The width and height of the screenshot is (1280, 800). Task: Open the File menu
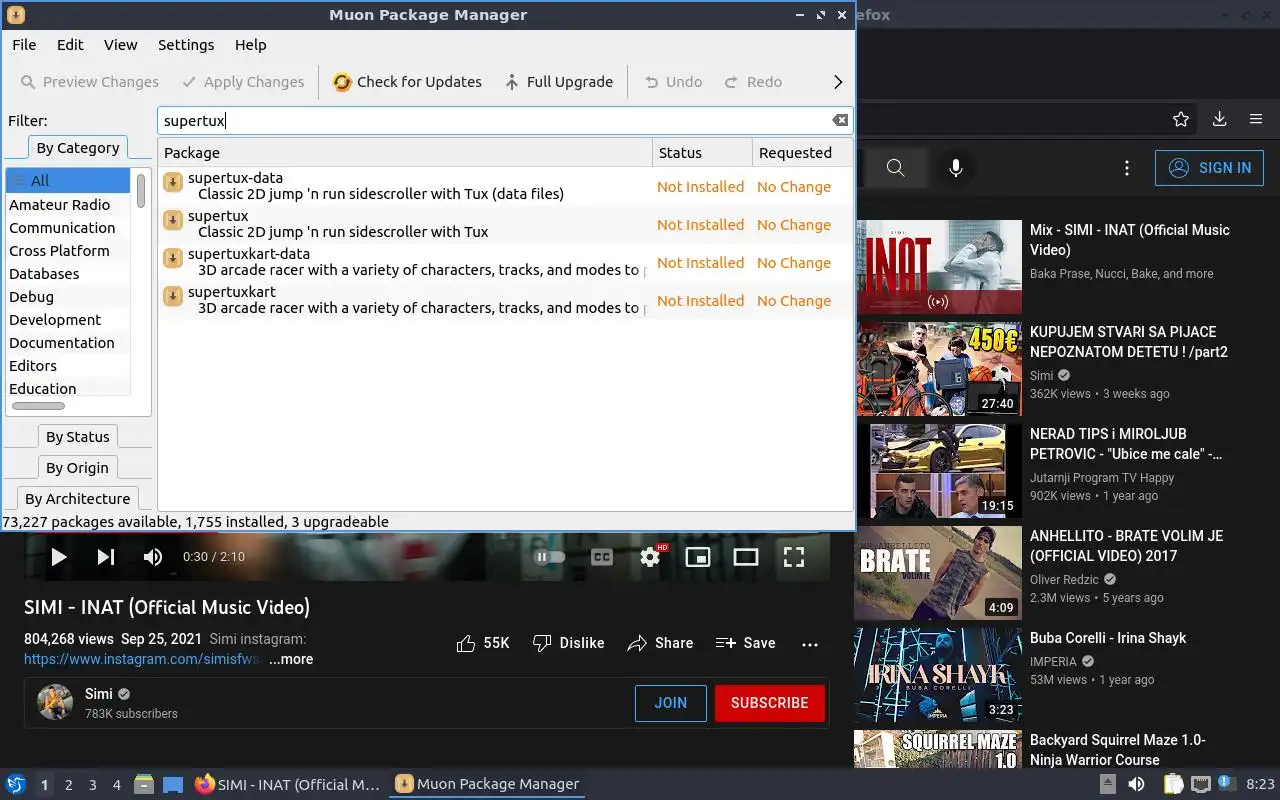pos(24,45)
